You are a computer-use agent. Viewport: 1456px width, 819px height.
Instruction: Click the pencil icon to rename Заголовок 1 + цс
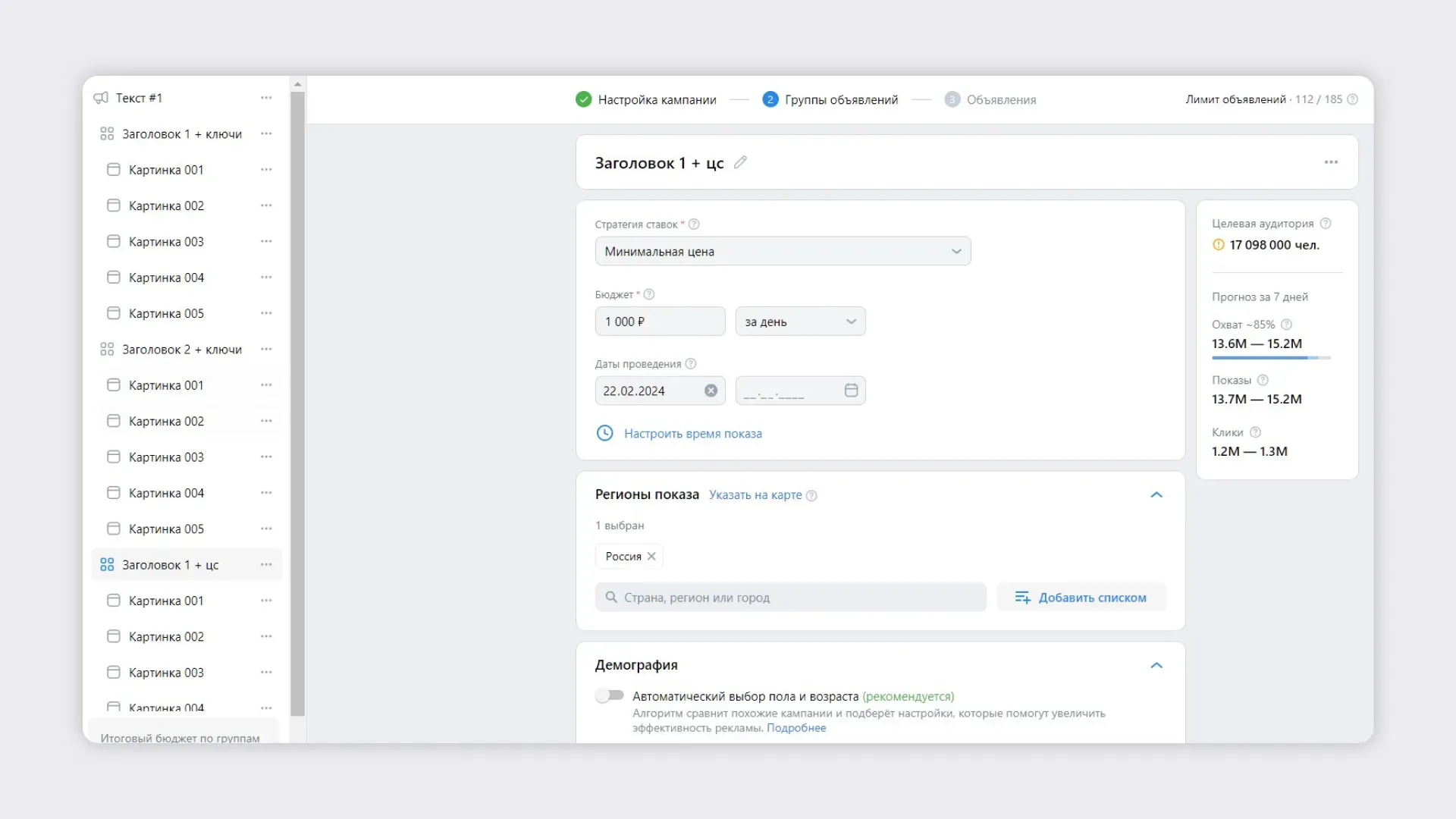740,162
